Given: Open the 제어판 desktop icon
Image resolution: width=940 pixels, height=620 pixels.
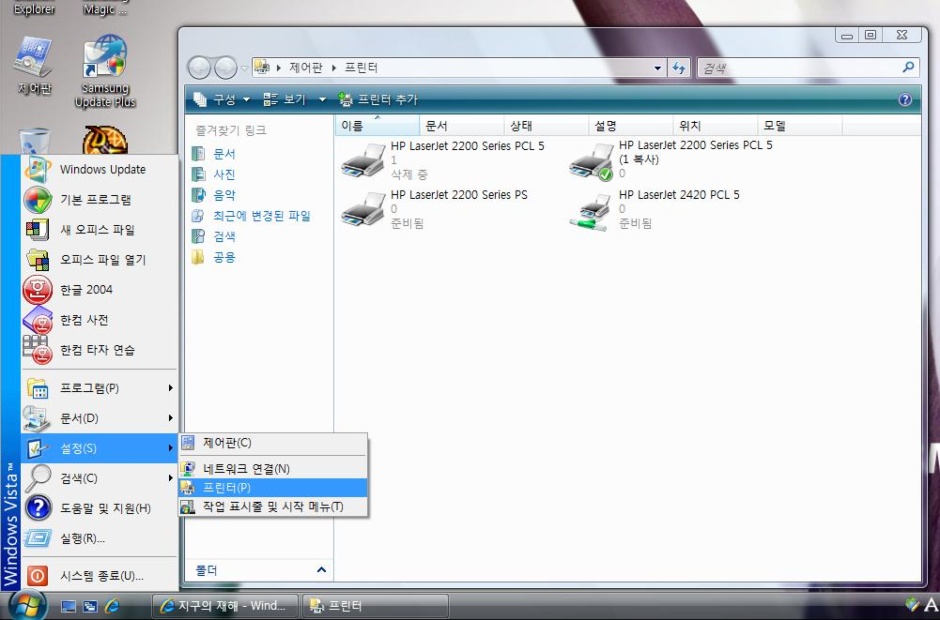Looking at the screenshot, I should point(34,66).
